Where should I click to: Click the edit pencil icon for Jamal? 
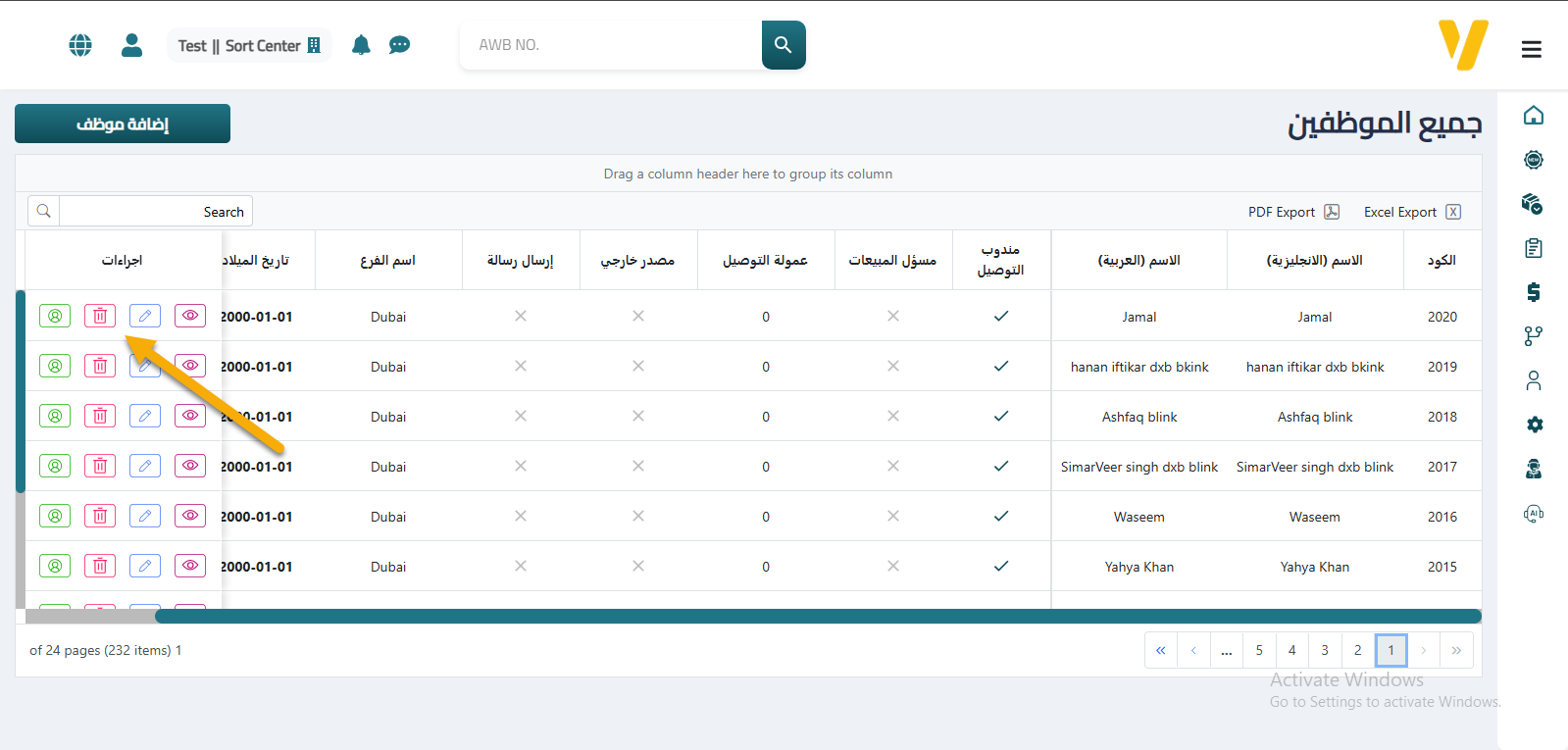coord(145,316)
